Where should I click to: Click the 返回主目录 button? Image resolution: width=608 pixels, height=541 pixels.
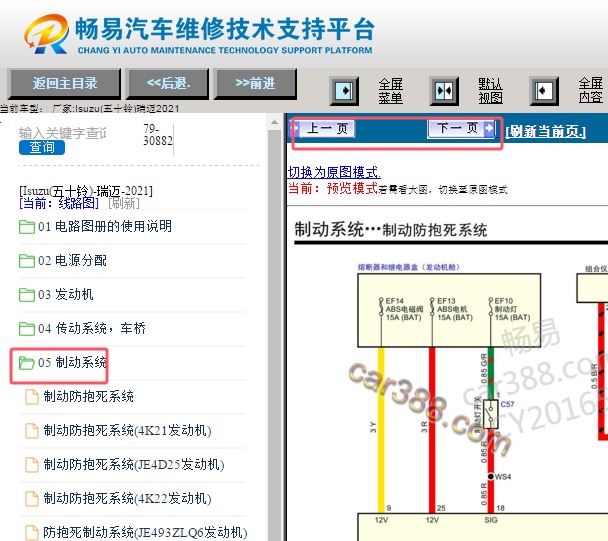(64, 83)
